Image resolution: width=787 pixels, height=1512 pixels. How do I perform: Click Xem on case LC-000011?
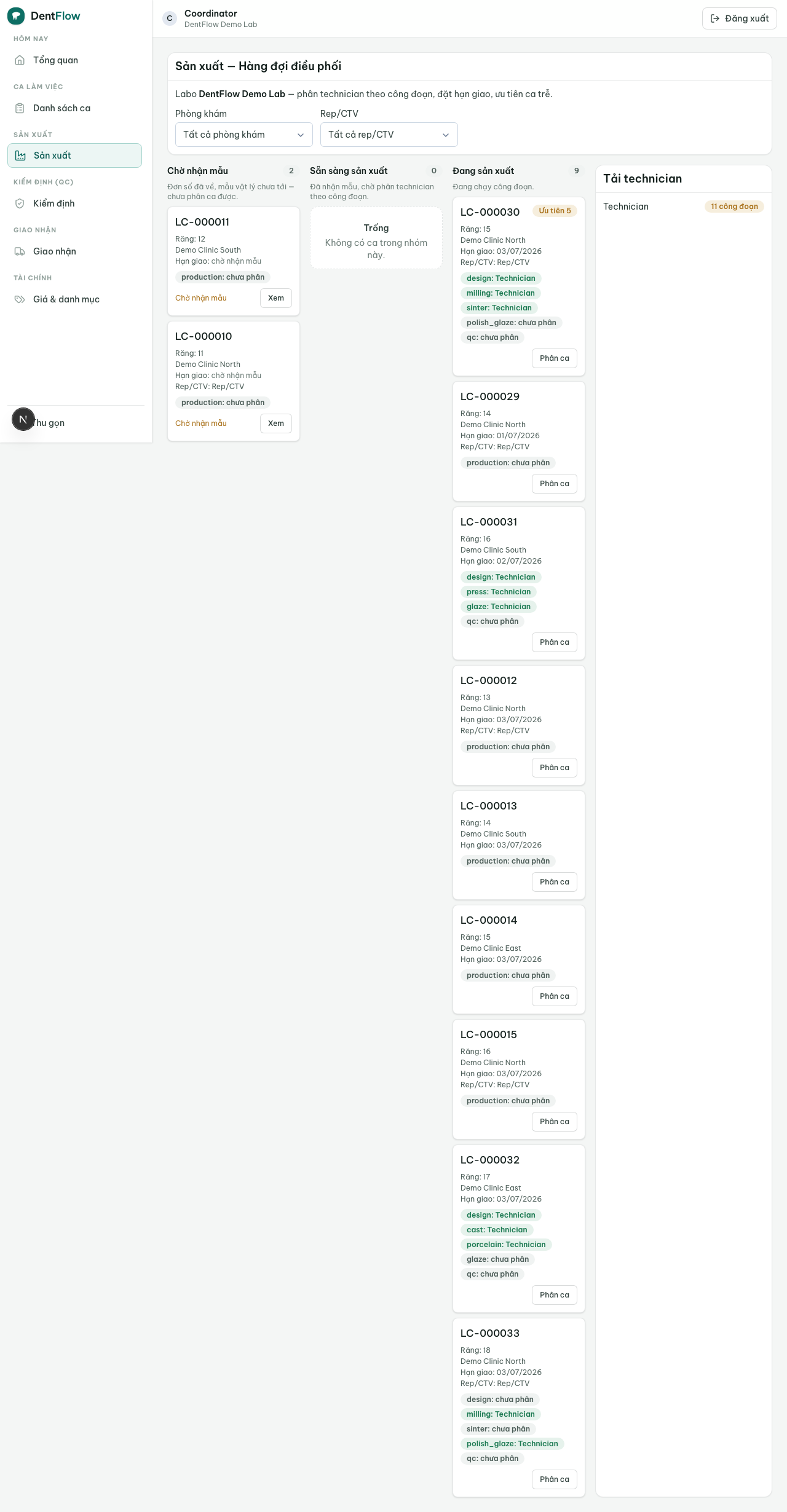[x=276, y=298]
